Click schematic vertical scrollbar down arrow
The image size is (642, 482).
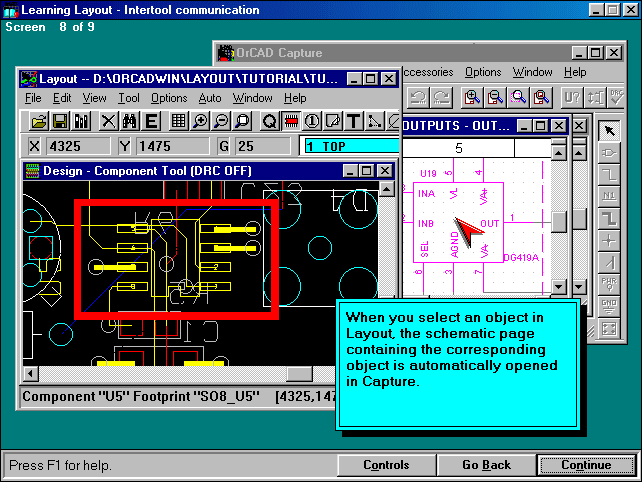pos(561,287)
